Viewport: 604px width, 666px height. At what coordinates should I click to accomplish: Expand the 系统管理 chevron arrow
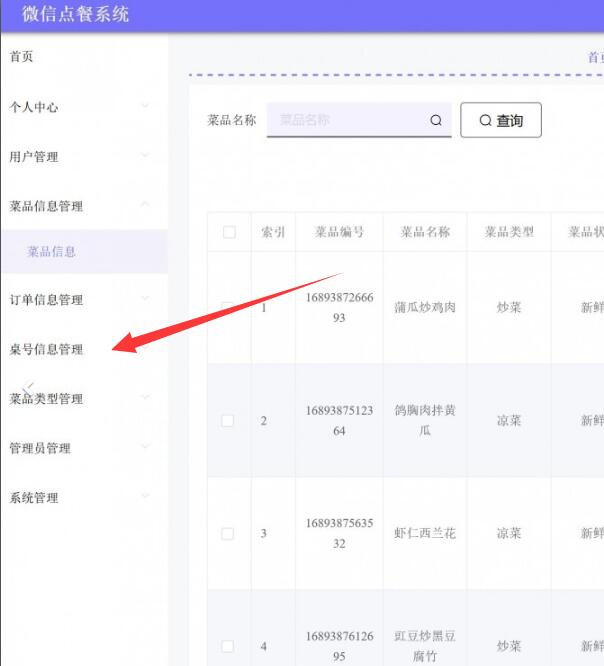pyautogui.click(x=145, y=496)
